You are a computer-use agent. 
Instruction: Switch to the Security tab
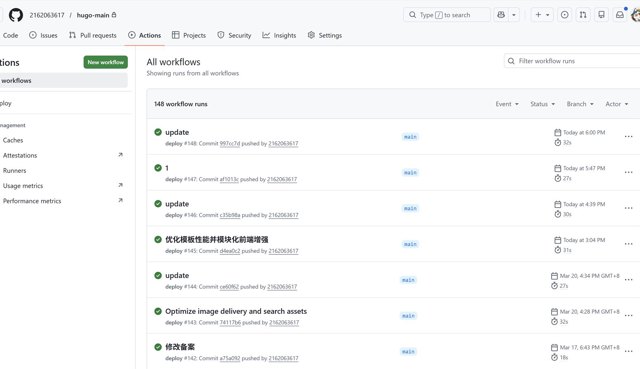[234, 36]
